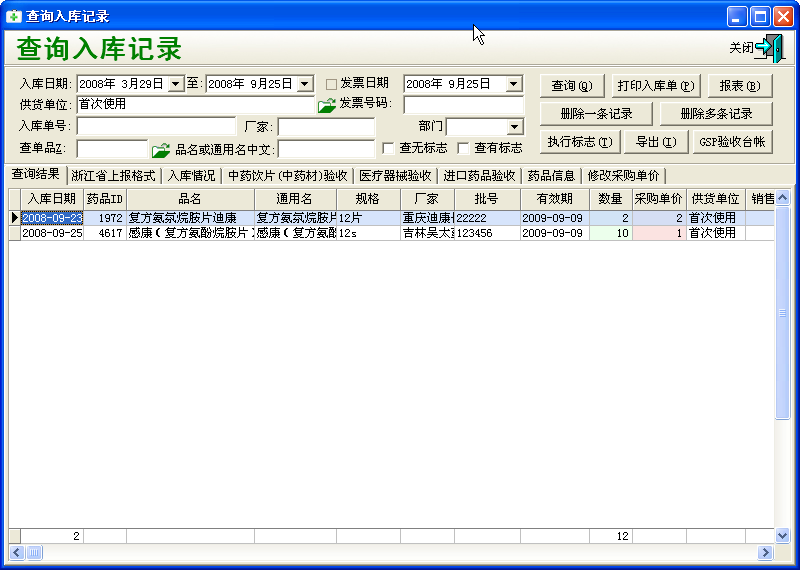Image resolution: width=800 pixels, height=570 pixels.
Task: Open the 修改采购单价 tab
Action: coord(623,176)
